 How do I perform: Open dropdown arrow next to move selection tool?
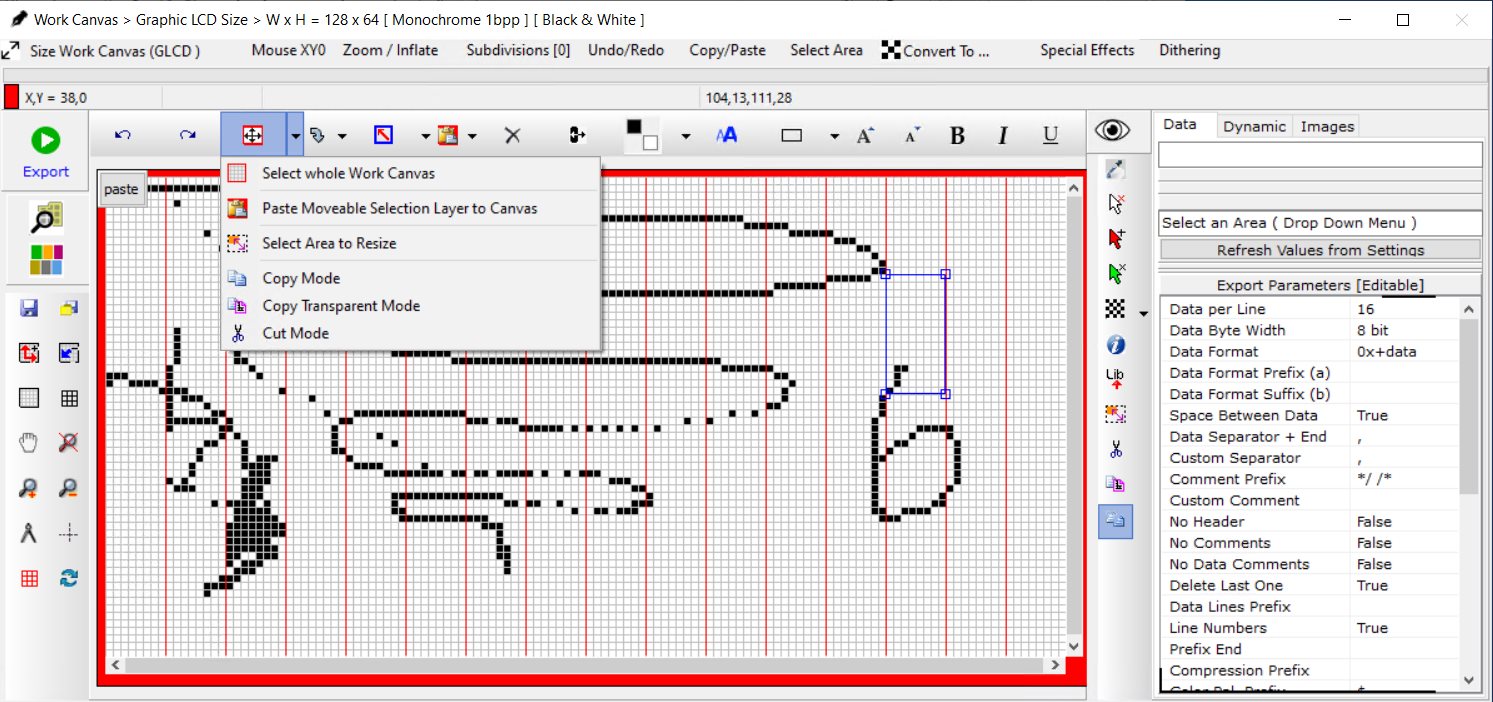(x=295, y=135)
